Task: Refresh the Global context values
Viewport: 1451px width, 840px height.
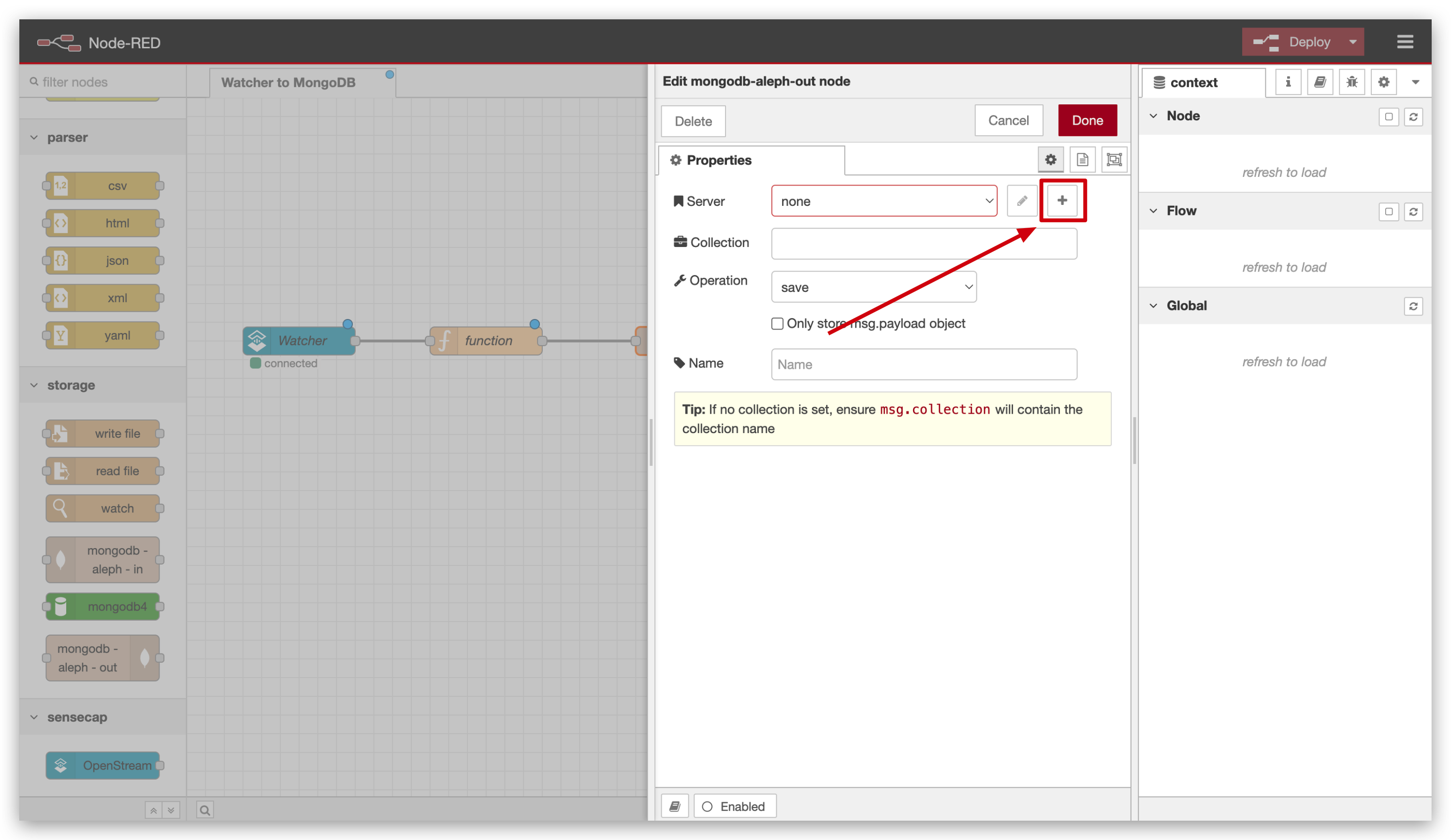Action: 1413,306
